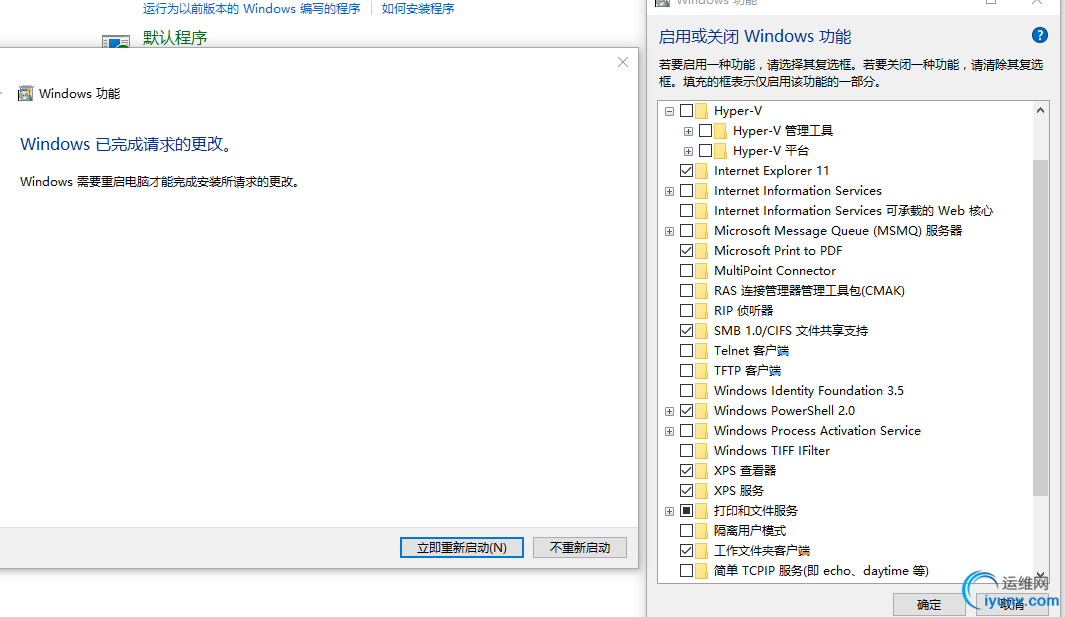The image size is (1065, 617).
Task: Click the XPS 查看器 folder icon
Action: pyautogui.click(x=702, y=470)
